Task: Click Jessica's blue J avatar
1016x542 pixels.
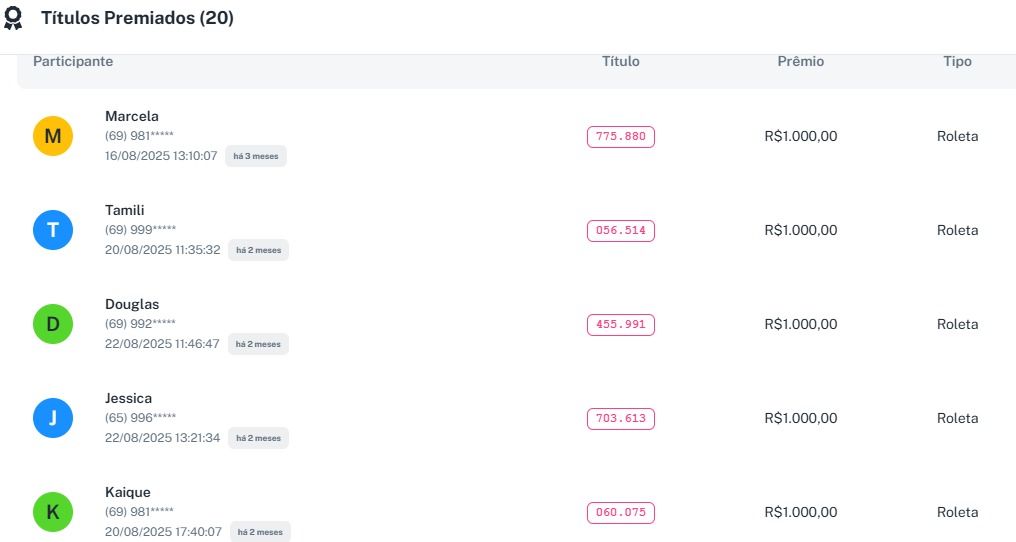Action: [53, 418]
